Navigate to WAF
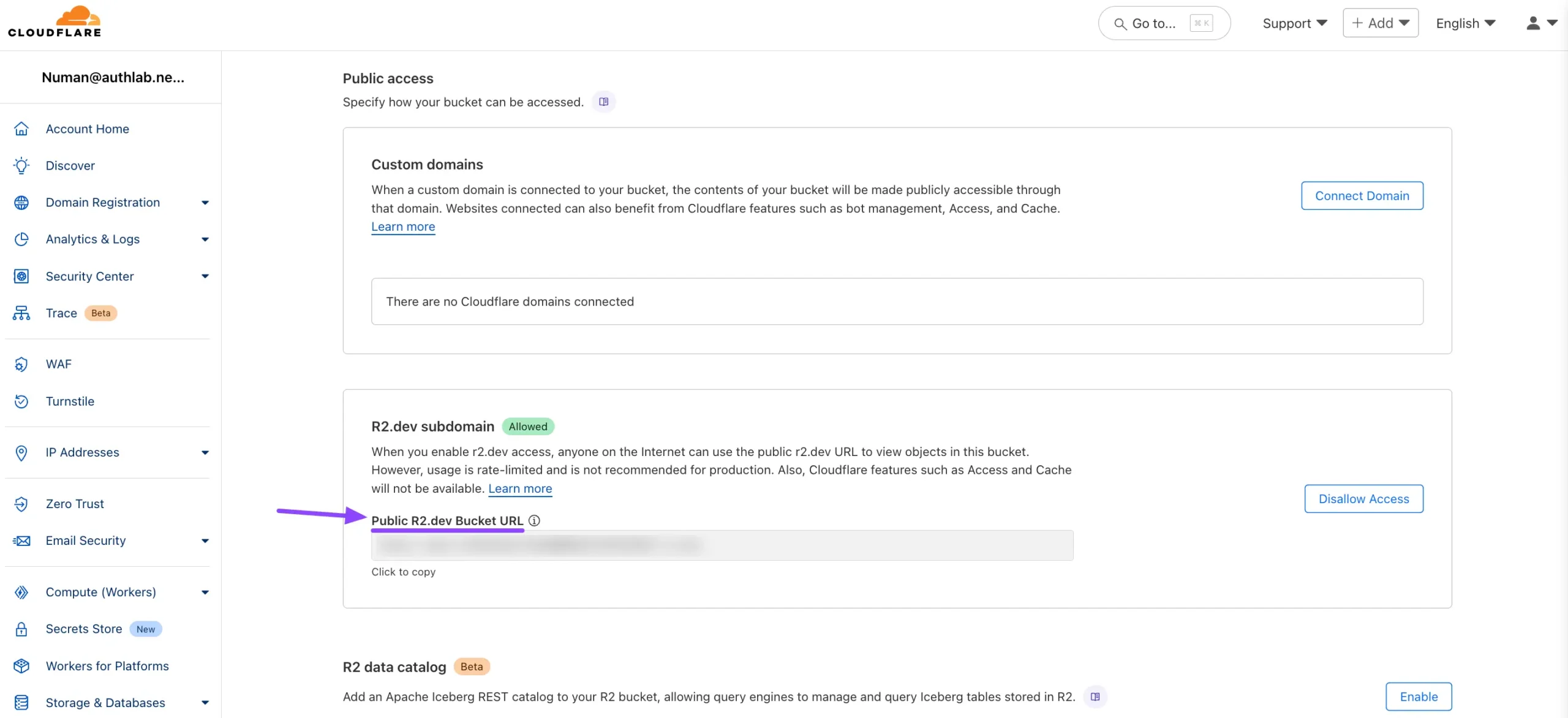The image size is (1568, 718). tap(59, 364)
